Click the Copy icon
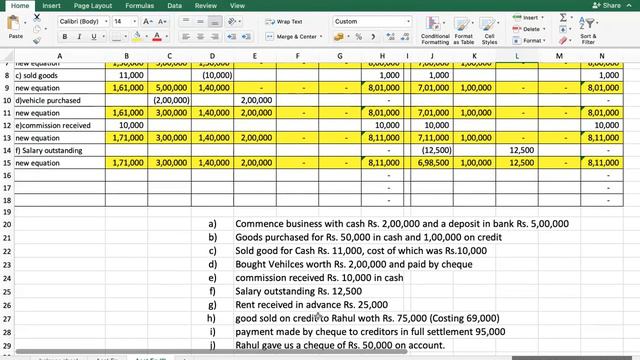640x360 pixels. pos(37,29)
